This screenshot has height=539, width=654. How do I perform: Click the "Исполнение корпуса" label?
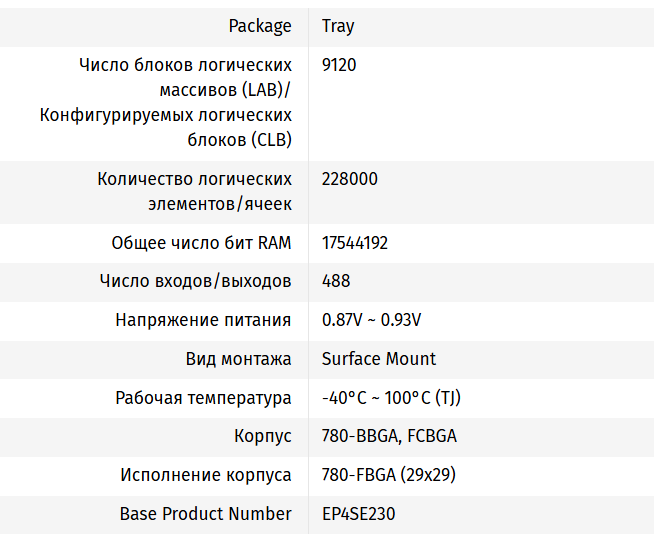pyautogui.click(x=206, y=475)
